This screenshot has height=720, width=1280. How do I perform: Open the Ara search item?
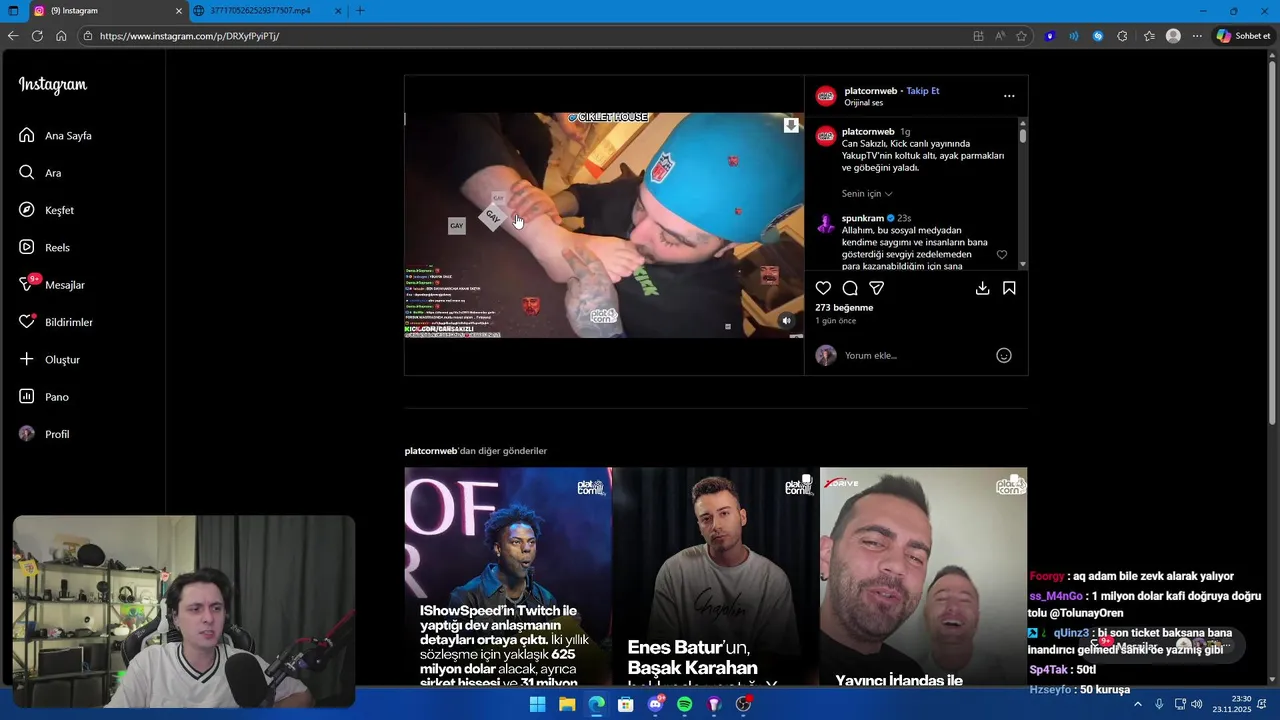(x=40, y=173)
